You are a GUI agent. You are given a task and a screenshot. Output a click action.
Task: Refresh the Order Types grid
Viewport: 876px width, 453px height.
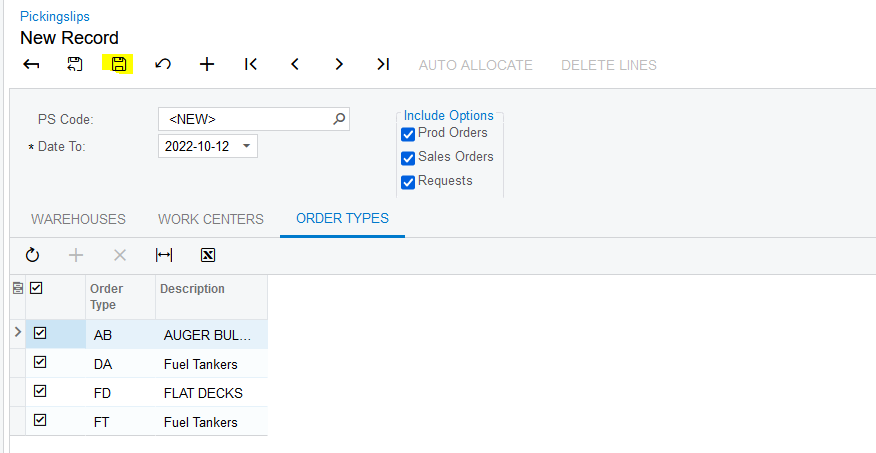coord(32,255)
